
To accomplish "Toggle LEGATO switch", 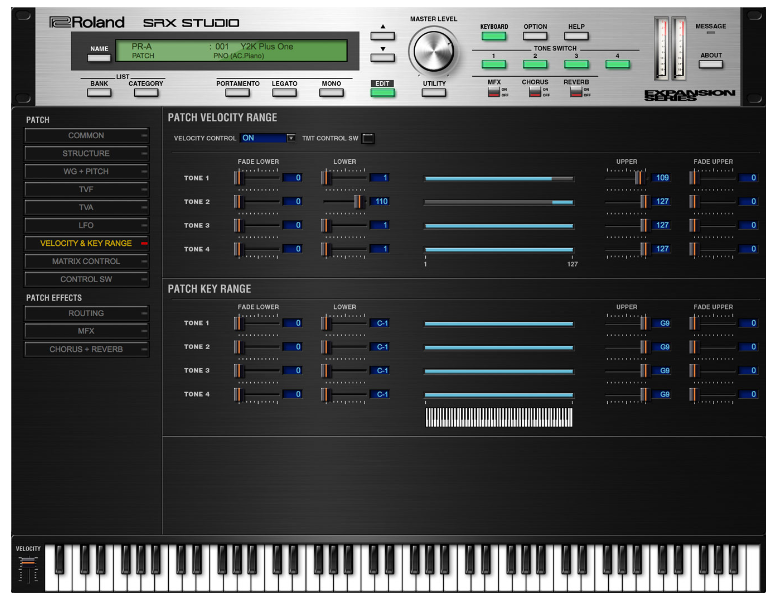I will (284, 92).
